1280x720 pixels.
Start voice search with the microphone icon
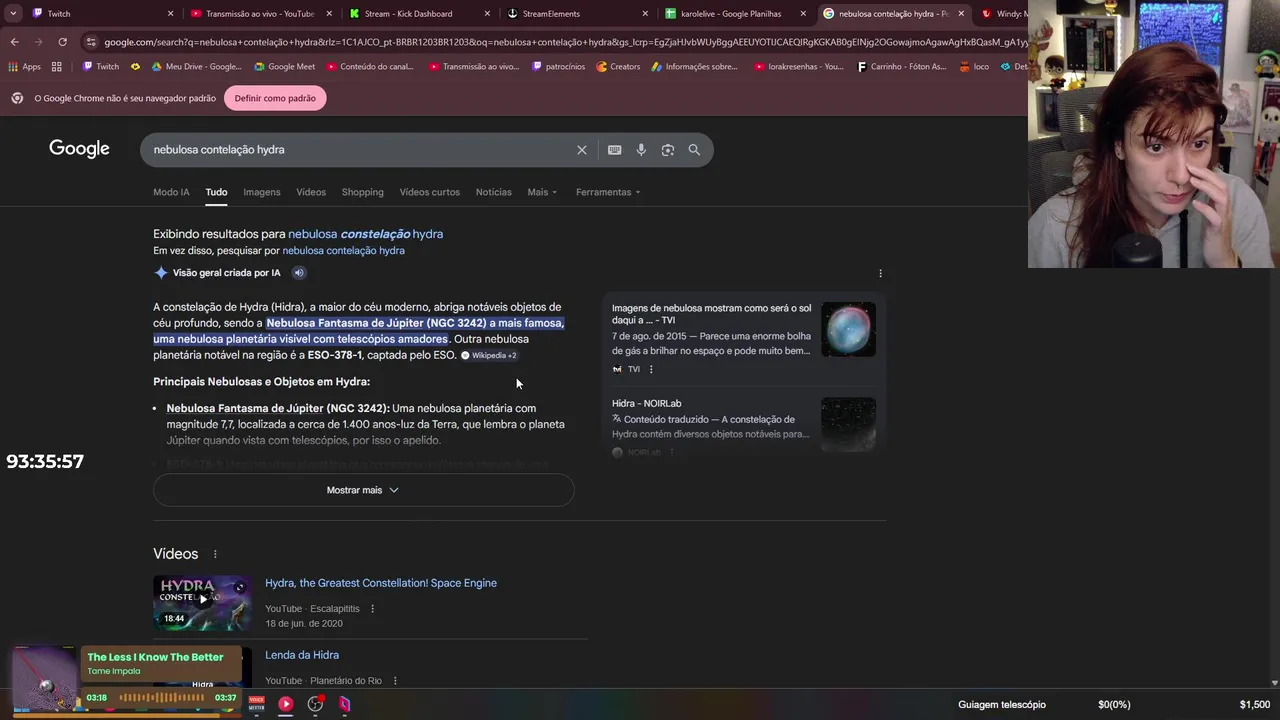click(641, 150)
